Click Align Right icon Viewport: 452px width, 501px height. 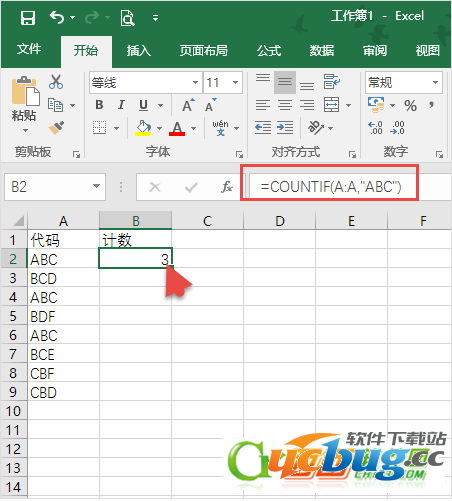tap(307, 105)
